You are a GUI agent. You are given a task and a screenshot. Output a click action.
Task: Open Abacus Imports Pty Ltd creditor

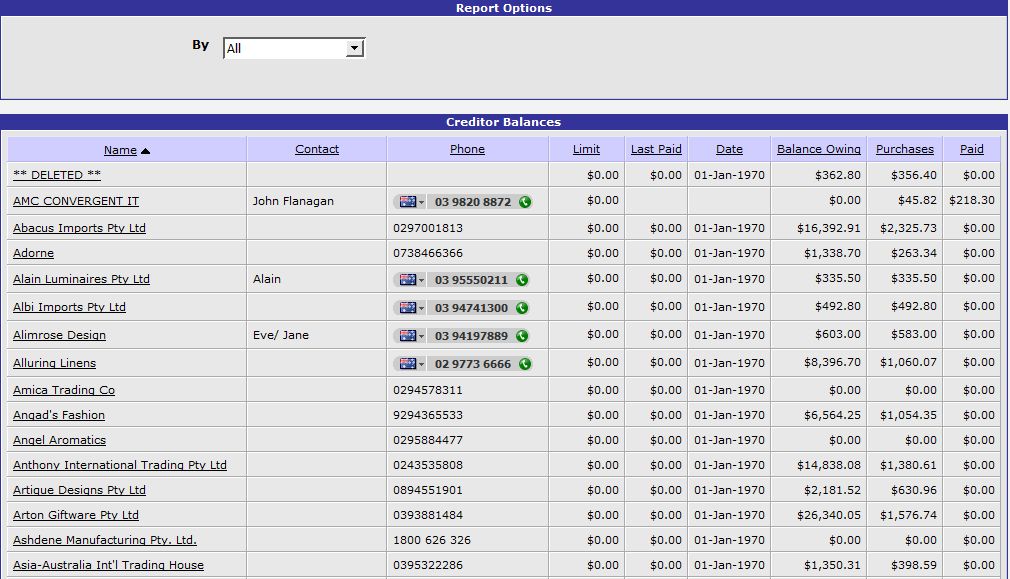tap(79, 228)
